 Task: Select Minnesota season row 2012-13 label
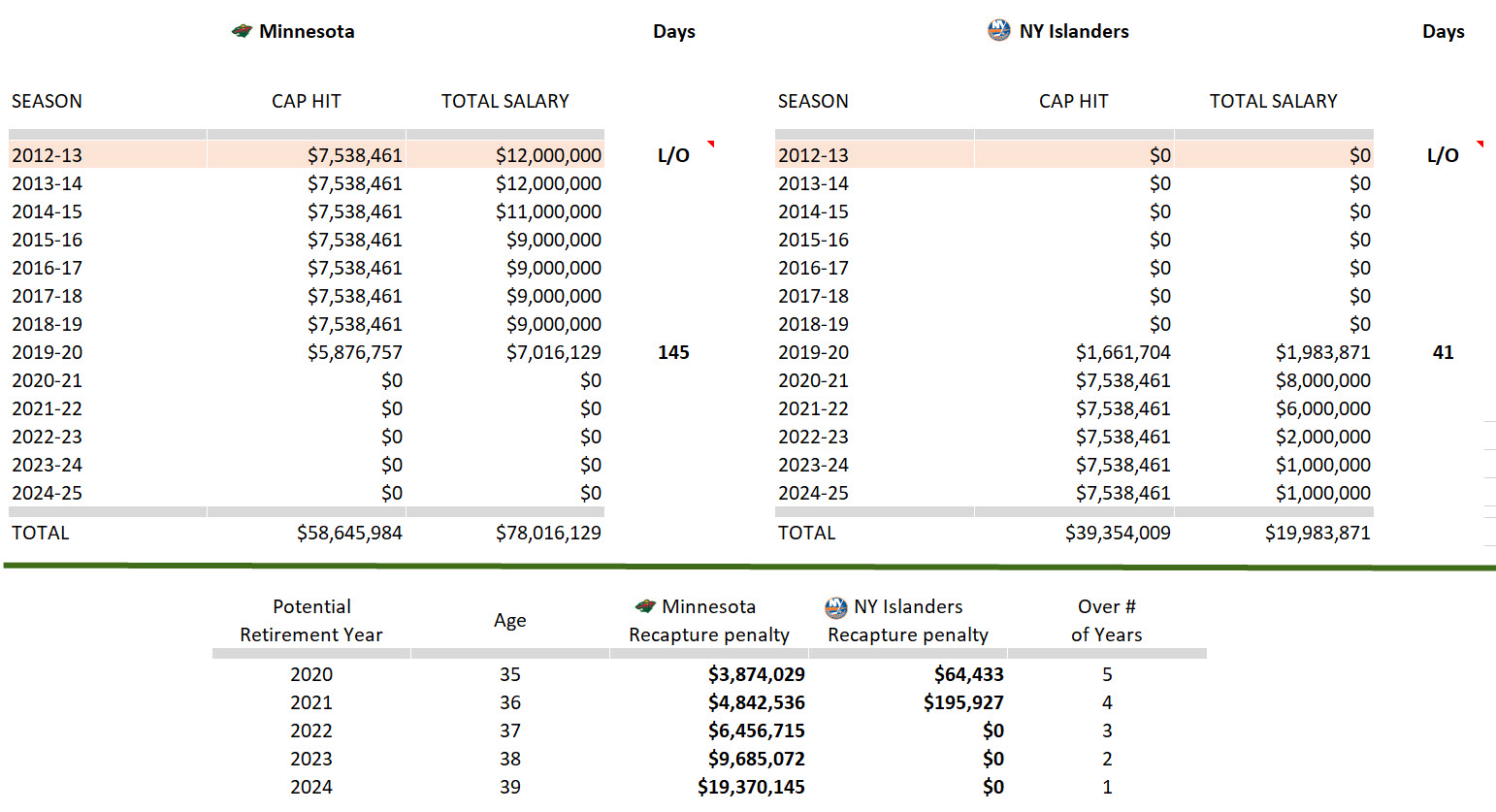[48, 155]
